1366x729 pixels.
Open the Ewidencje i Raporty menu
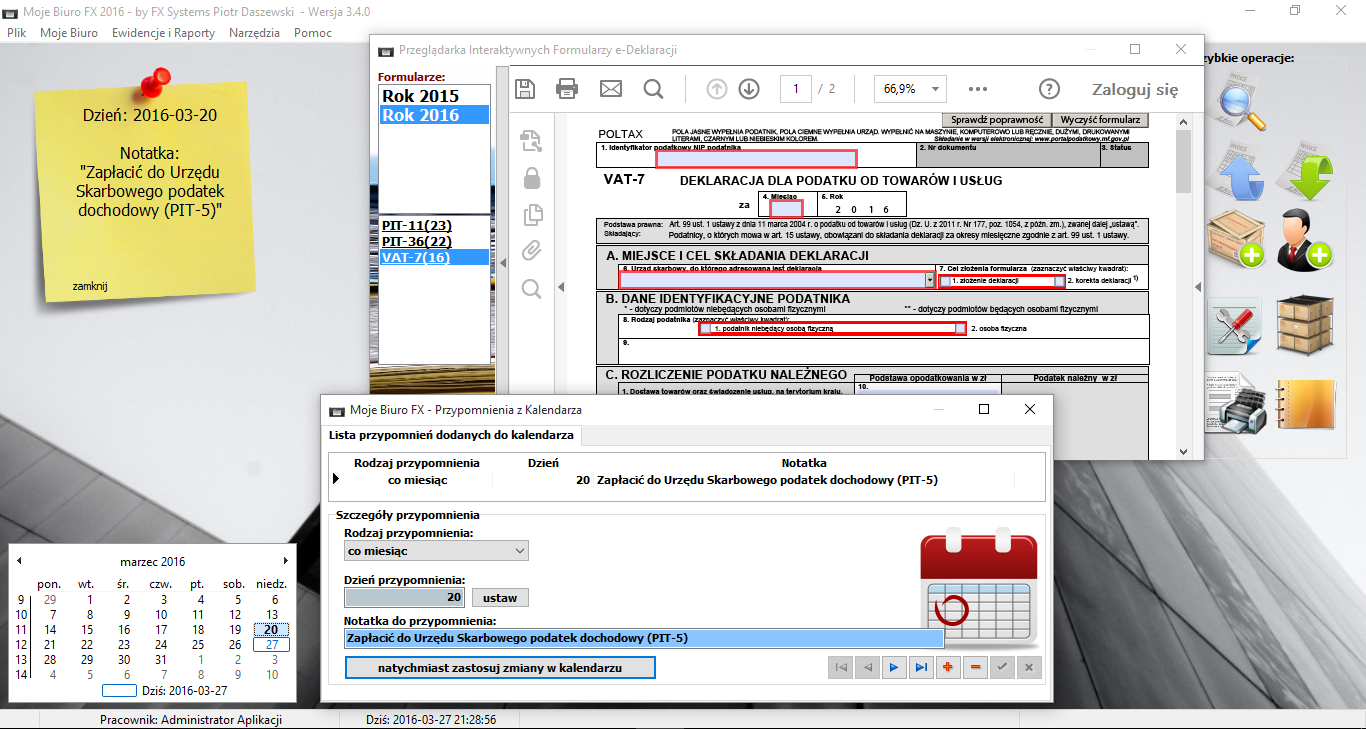pos(163,33)
